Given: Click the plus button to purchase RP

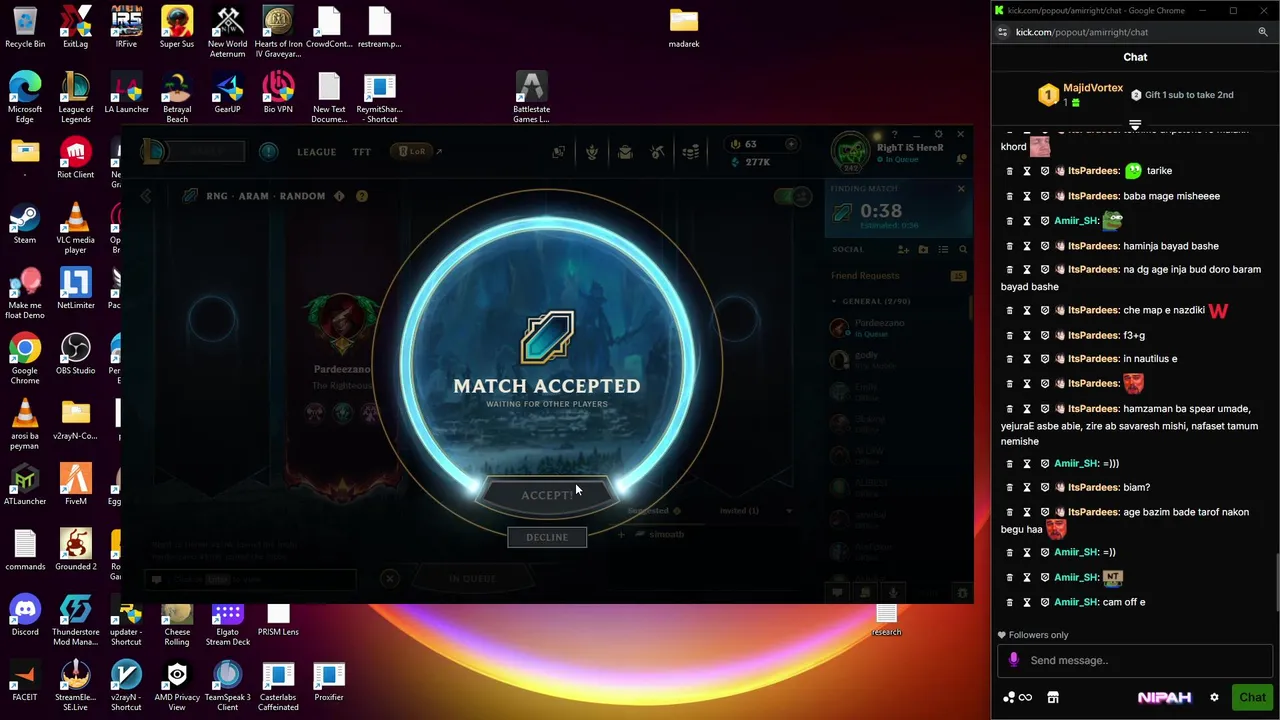Looking at the screenshot, I should click(791, 144).
